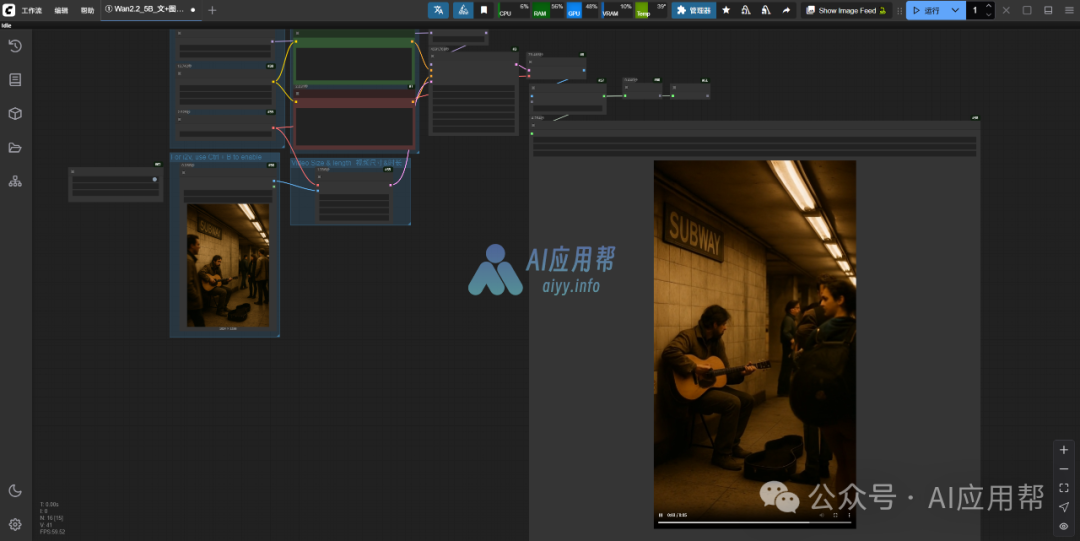
Task: Click the VRAM usage monitor
Action: 616,10
